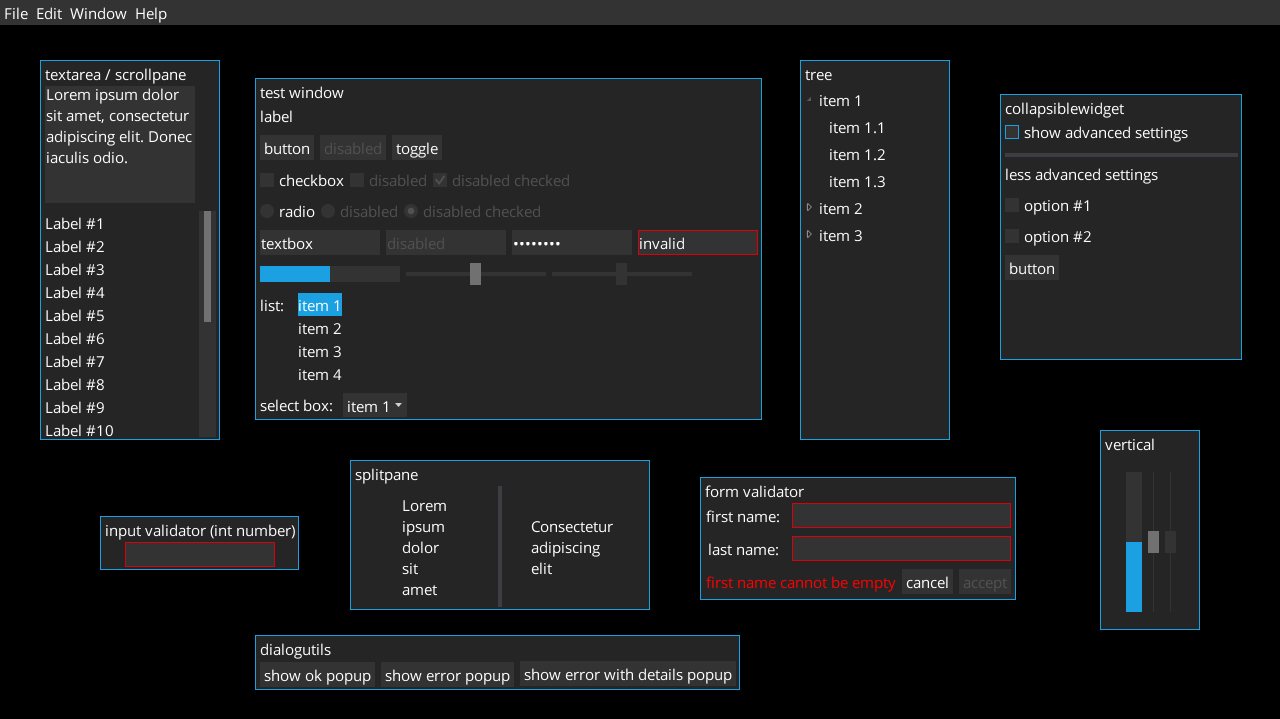Viewport: 1280px width, 719px height.
Task: Tick option #2 checkbox
Action: tap(1012, 237)
